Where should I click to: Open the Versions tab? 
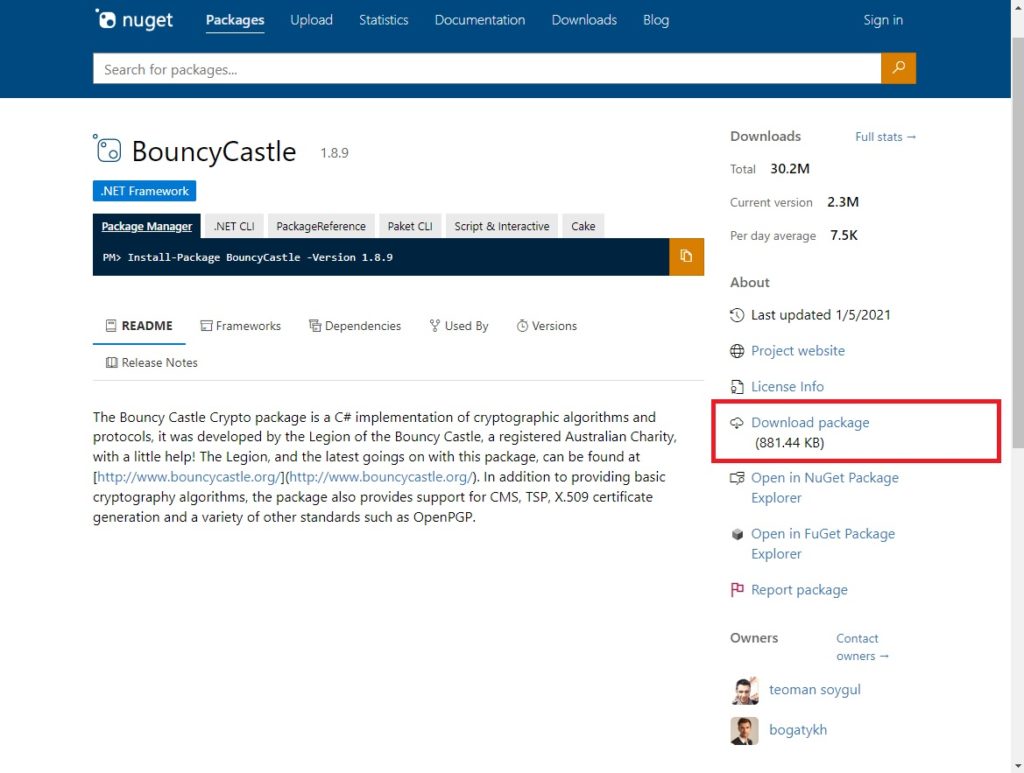click(x=547, y=326)
